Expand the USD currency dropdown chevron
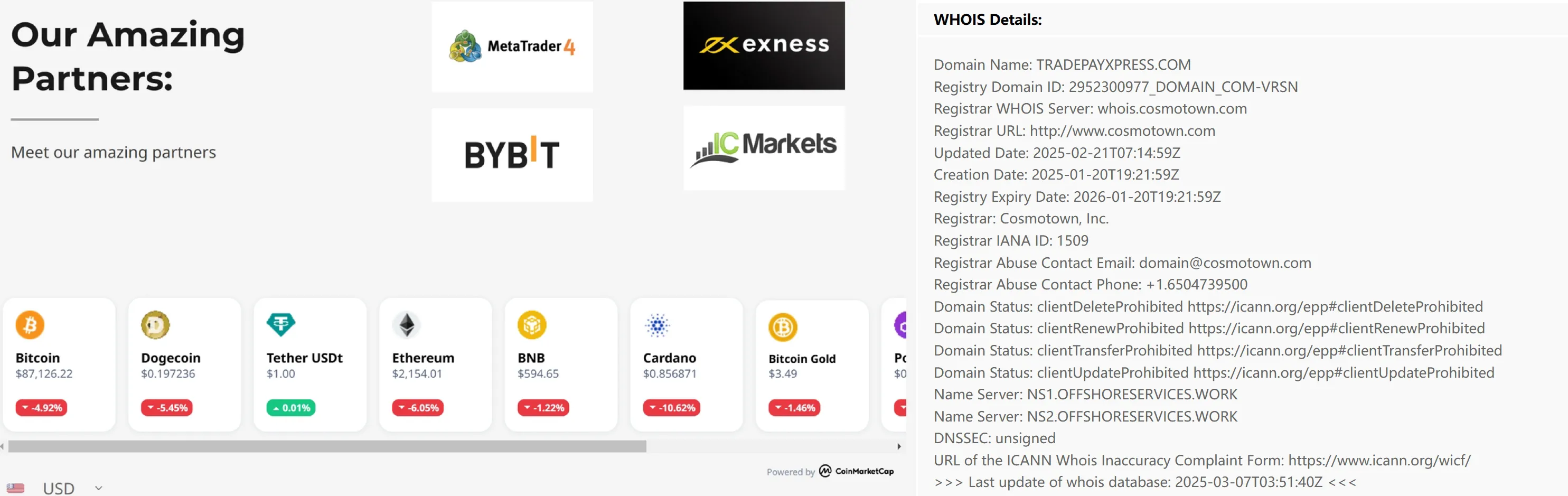Viewport: 1568px width, 496px height. click(99, 488)
